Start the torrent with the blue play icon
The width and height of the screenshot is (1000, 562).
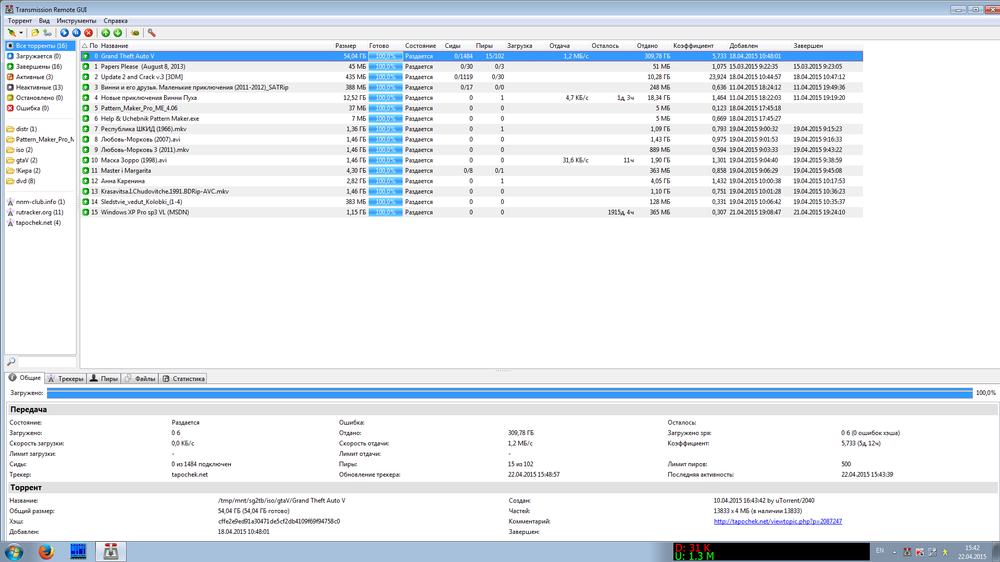(64, 33)
